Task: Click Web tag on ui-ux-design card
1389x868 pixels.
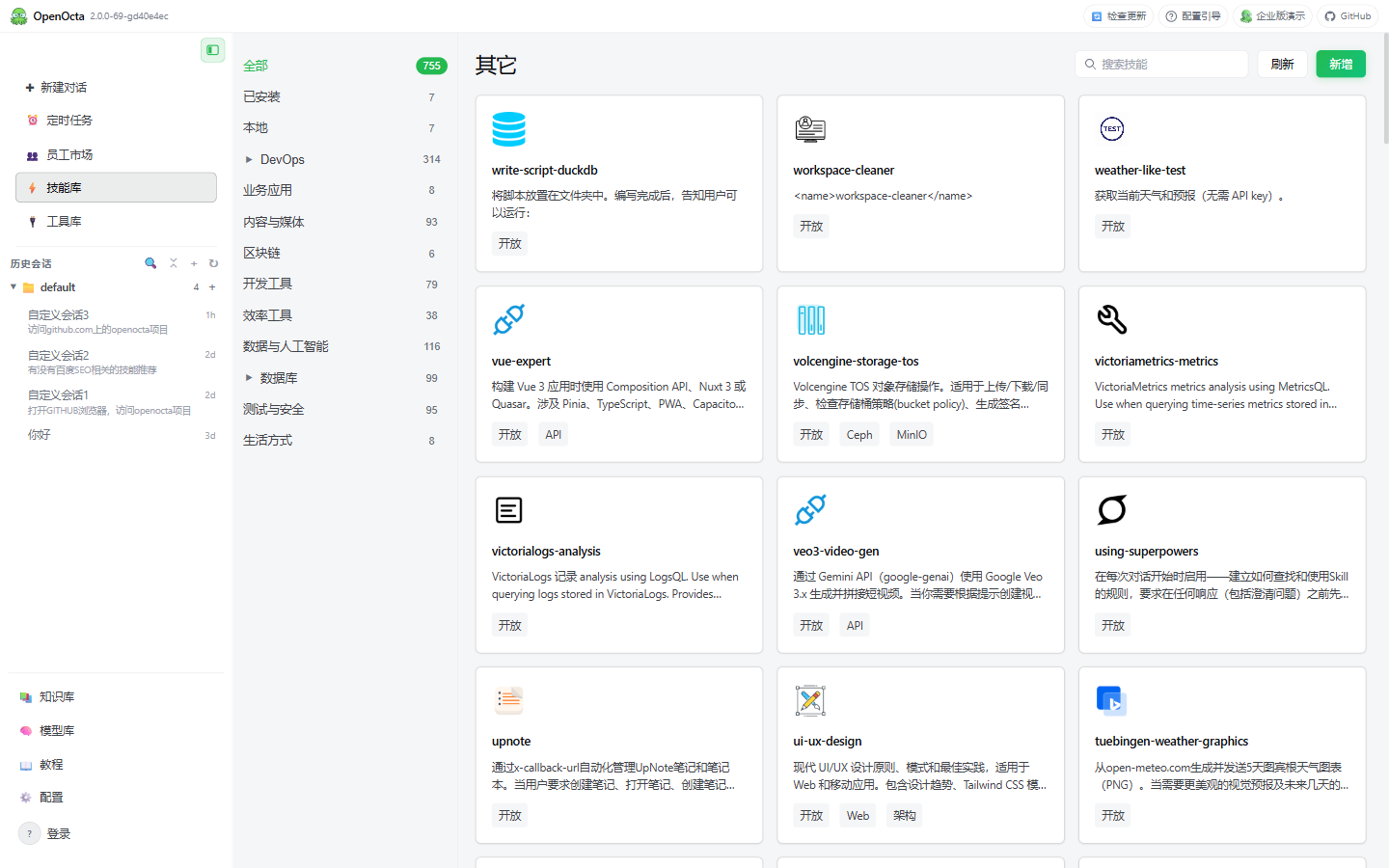Action: [858, 816]
